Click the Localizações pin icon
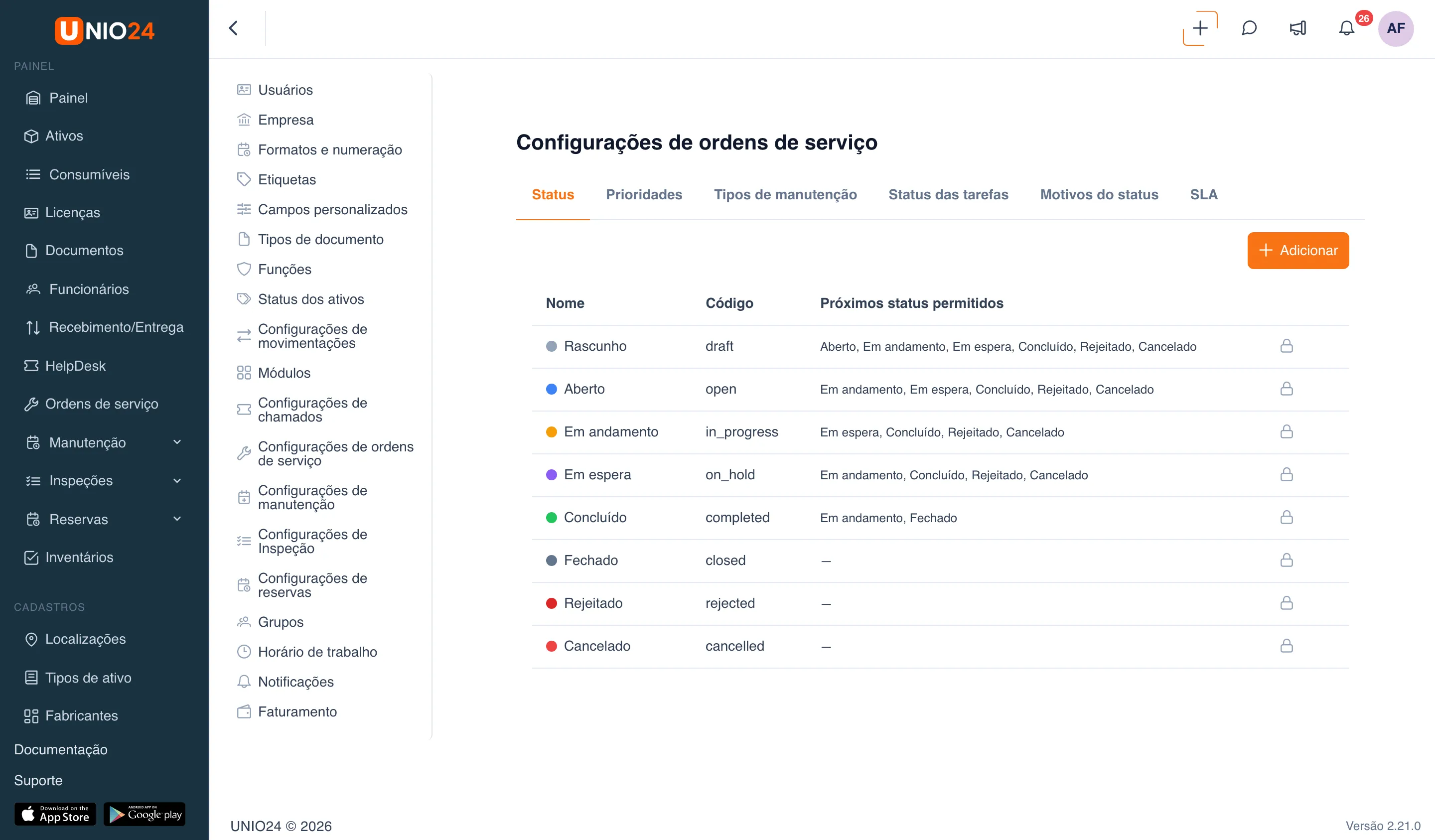 pos(31,639)
